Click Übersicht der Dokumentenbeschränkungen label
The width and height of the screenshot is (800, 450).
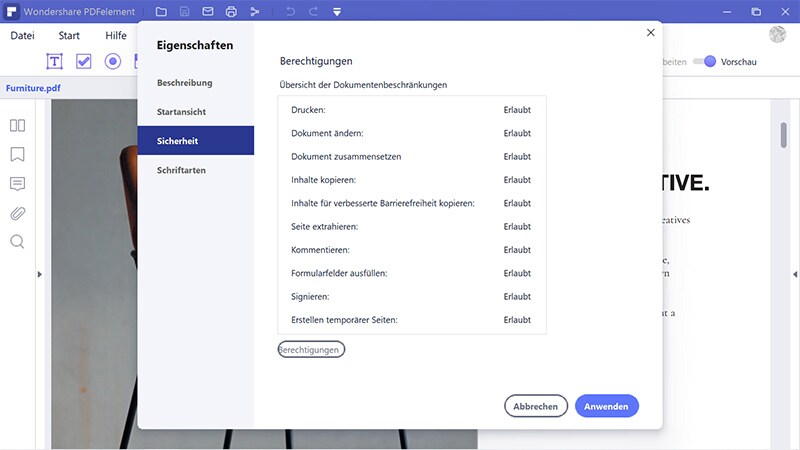coord(363,85)
